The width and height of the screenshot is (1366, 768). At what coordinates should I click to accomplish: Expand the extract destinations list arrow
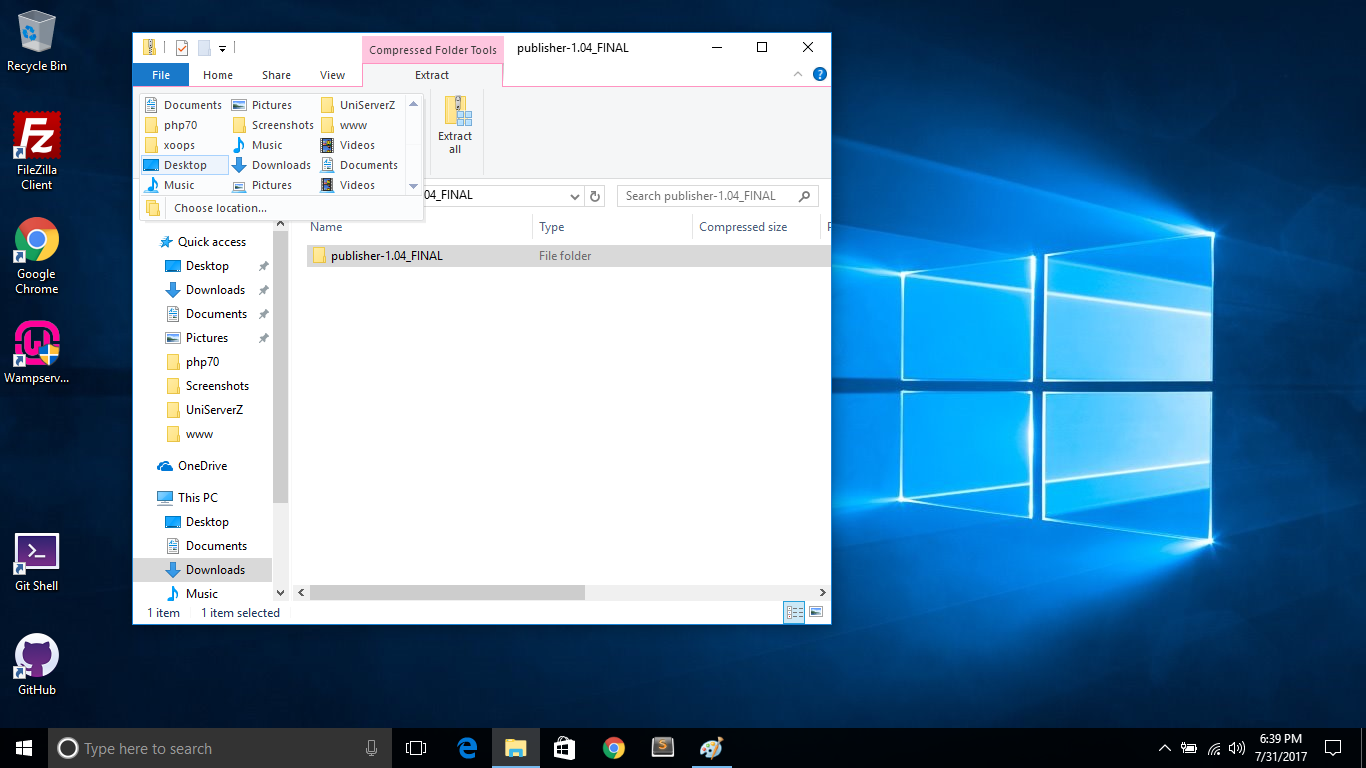[414, 186]
